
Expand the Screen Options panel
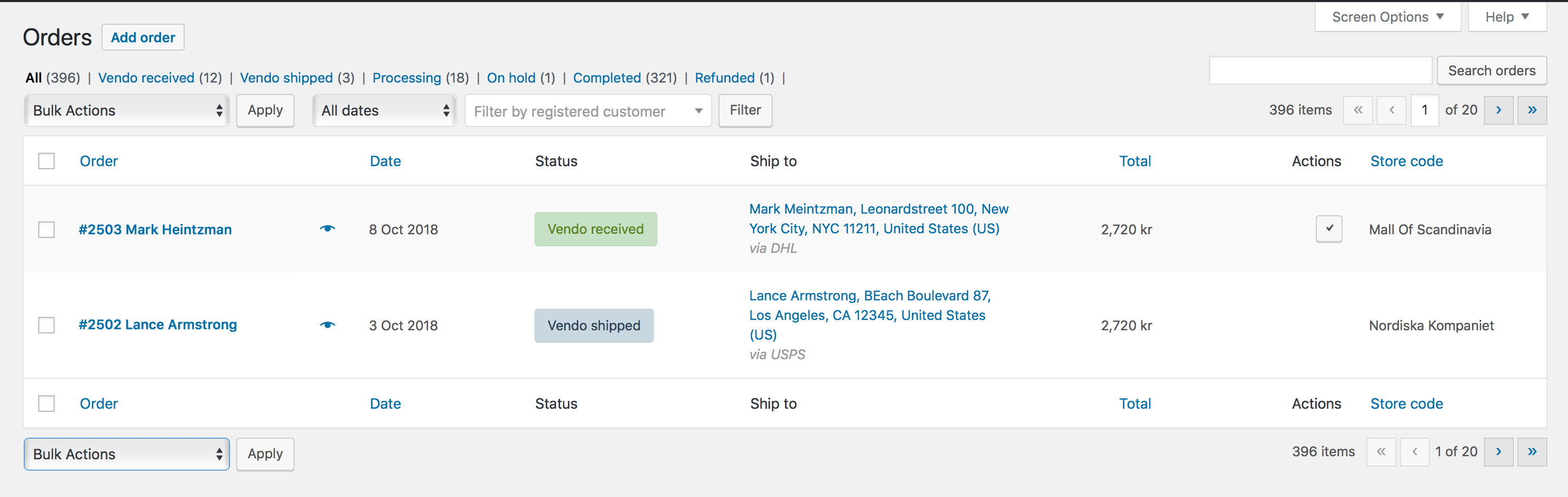[1387, 17]
